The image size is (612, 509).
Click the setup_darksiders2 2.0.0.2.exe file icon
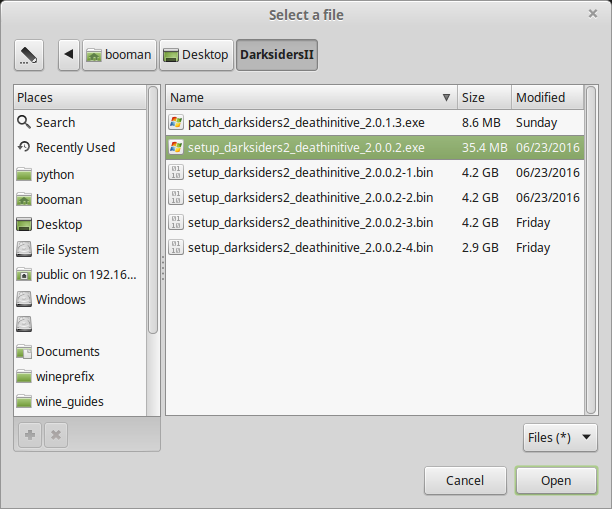coord(176,147)
